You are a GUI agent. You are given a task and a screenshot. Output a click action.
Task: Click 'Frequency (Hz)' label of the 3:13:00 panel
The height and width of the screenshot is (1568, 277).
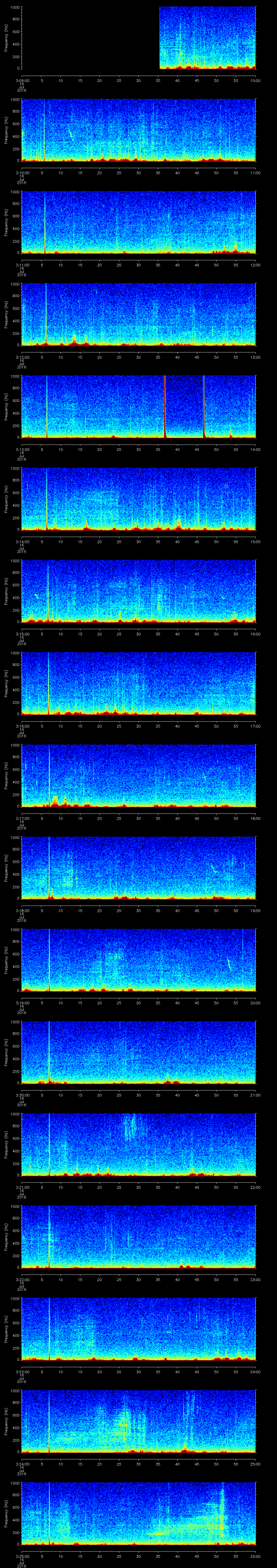(x=6, y=407)
